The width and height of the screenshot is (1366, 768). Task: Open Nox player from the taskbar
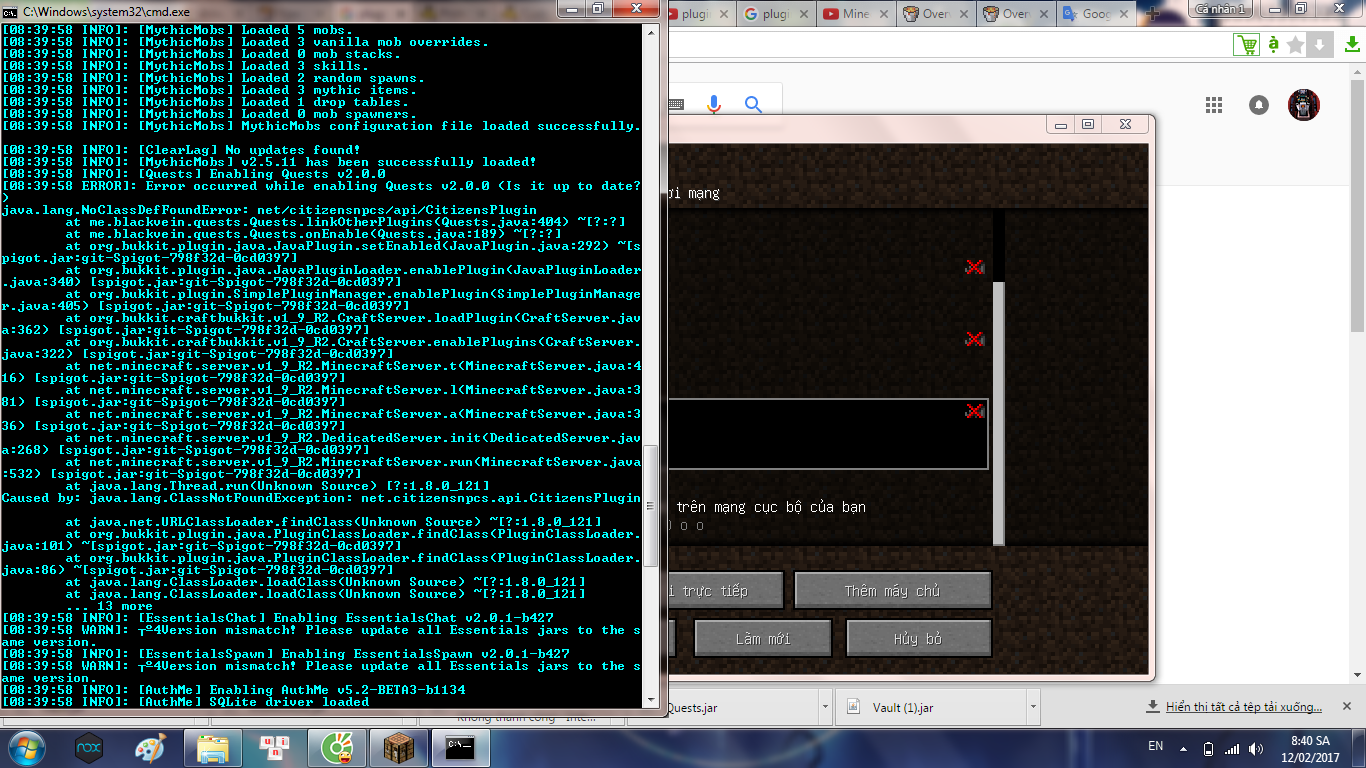[89, 748]
